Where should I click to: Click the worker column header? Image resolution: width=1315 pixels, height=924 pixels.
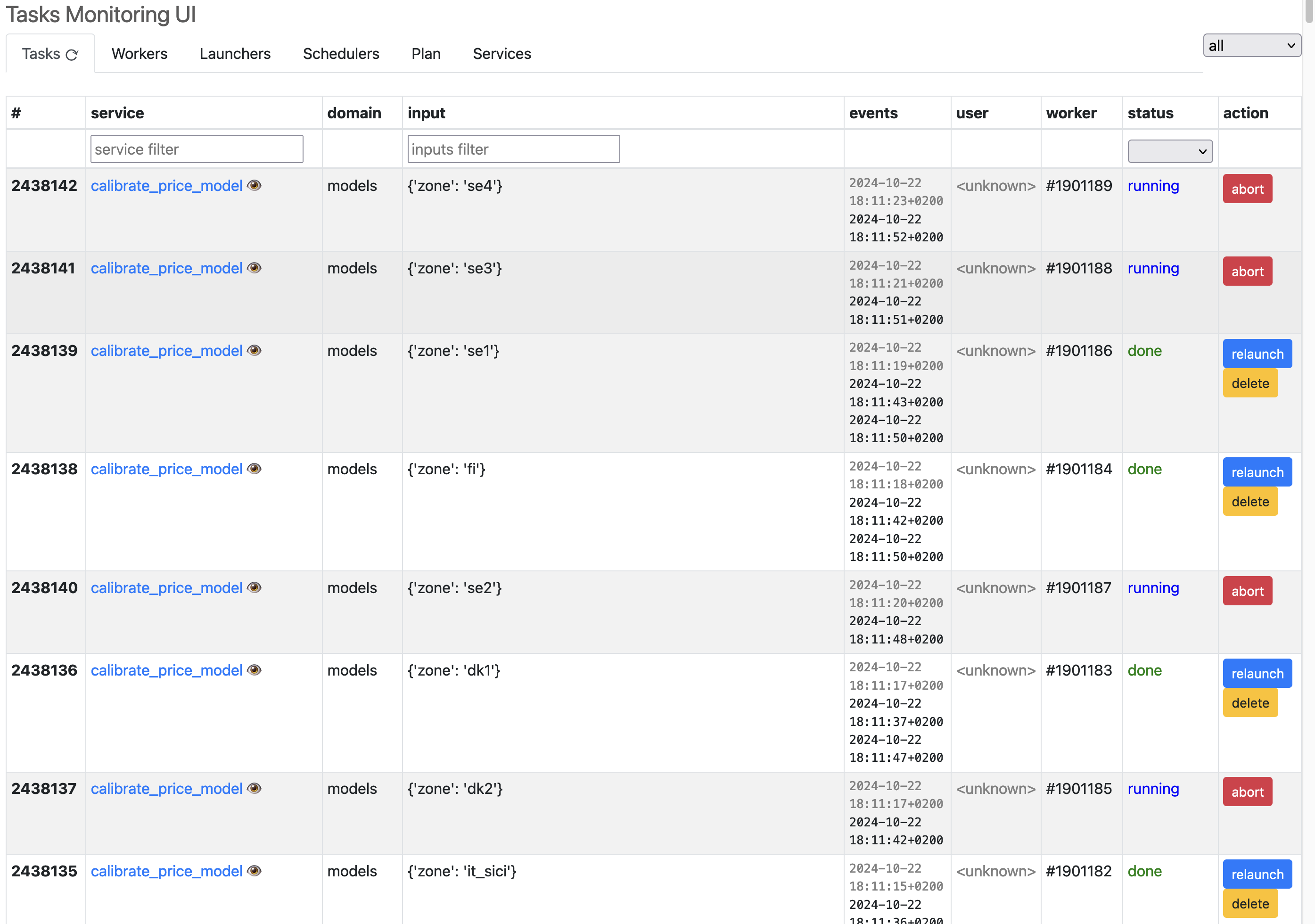click(1071, 113)
